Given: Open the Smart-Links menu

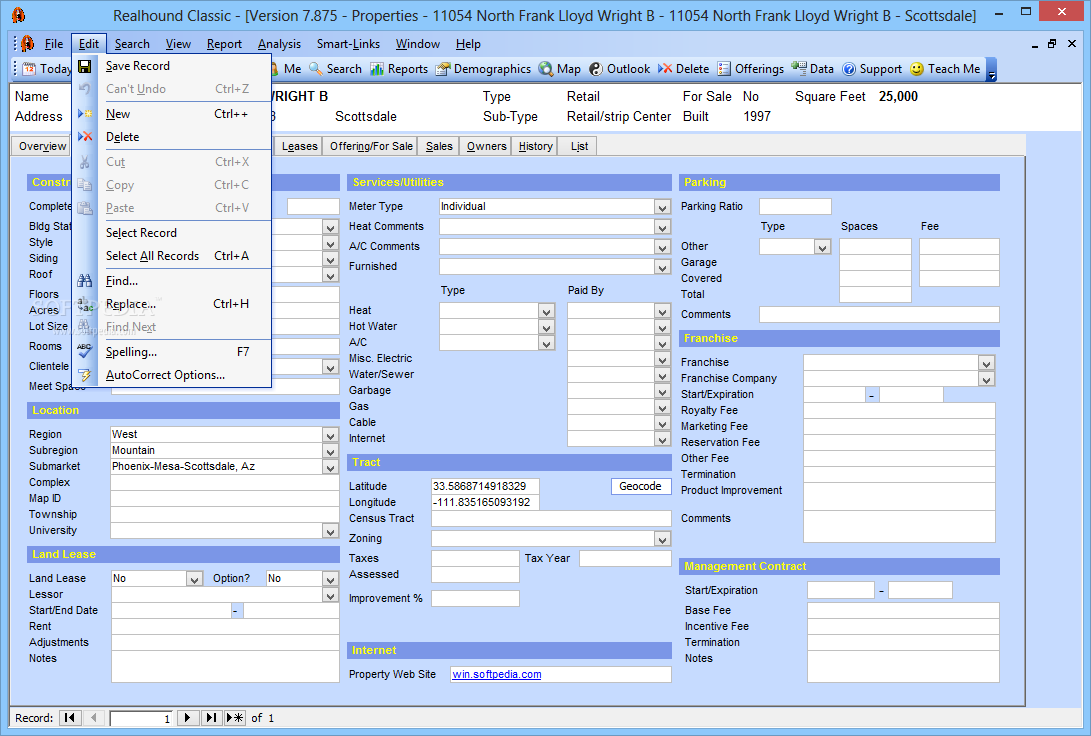Looking at the screenshot, I should pyautogui.click(x=348, y=44).
